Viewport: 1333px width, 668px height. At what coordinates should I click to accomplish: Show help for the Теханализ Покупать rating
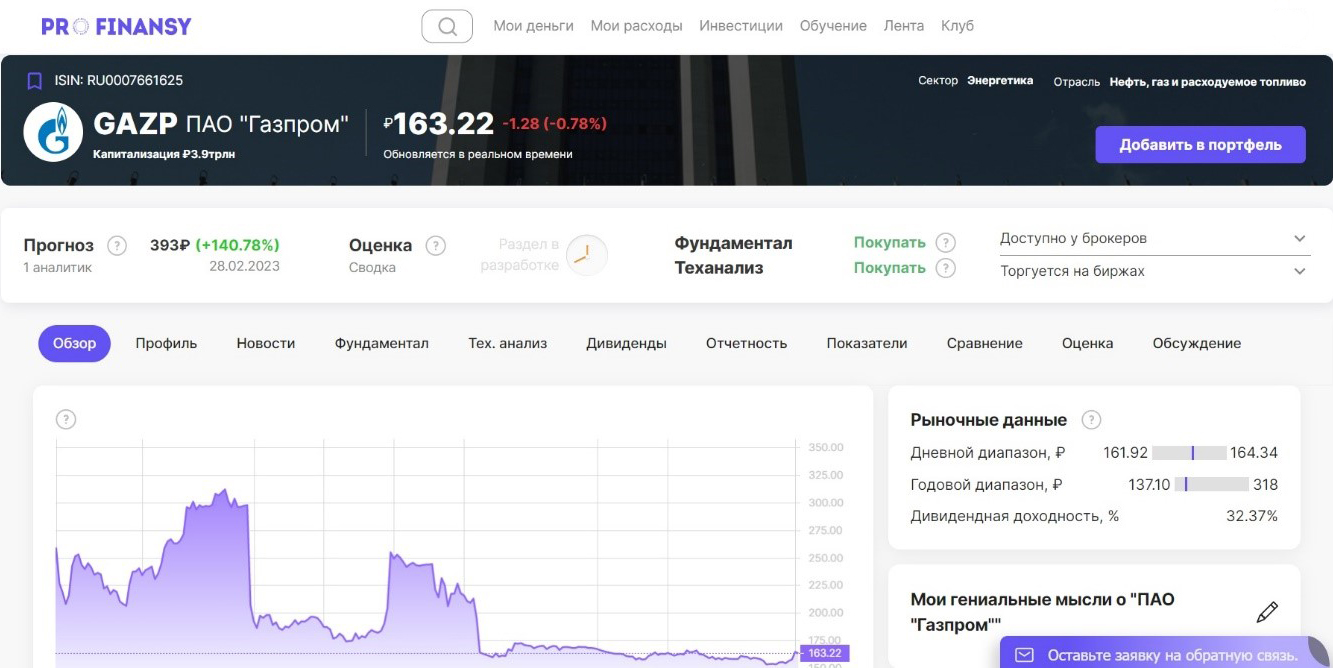tap(946, 268)
